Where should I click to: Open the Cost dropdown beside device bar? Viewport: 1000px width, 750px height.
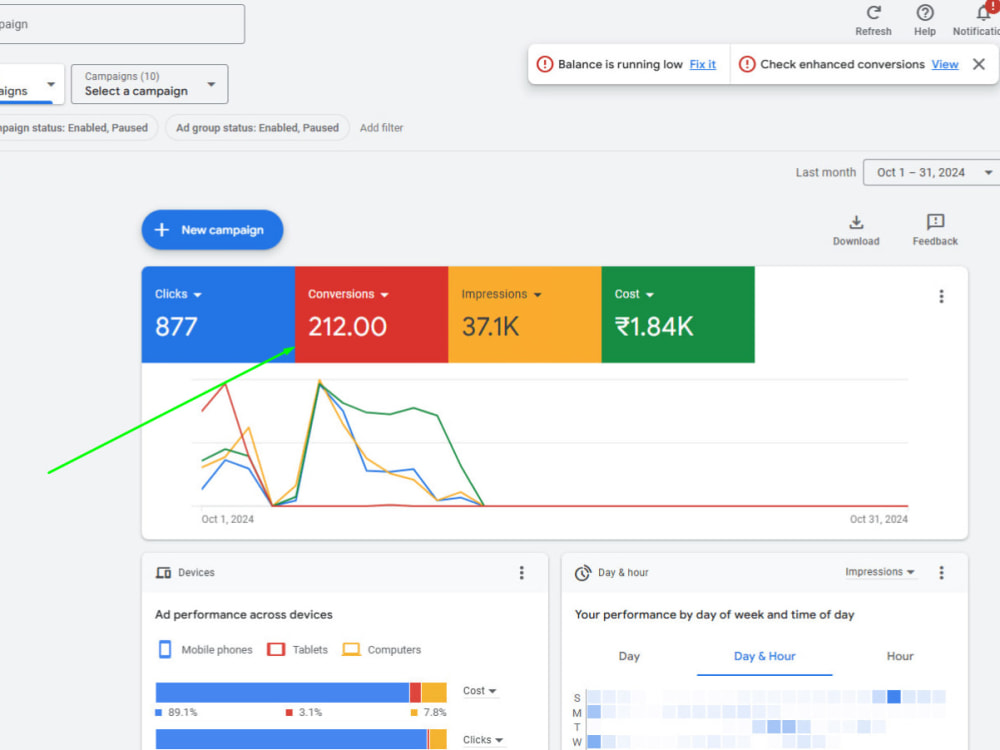480,691
